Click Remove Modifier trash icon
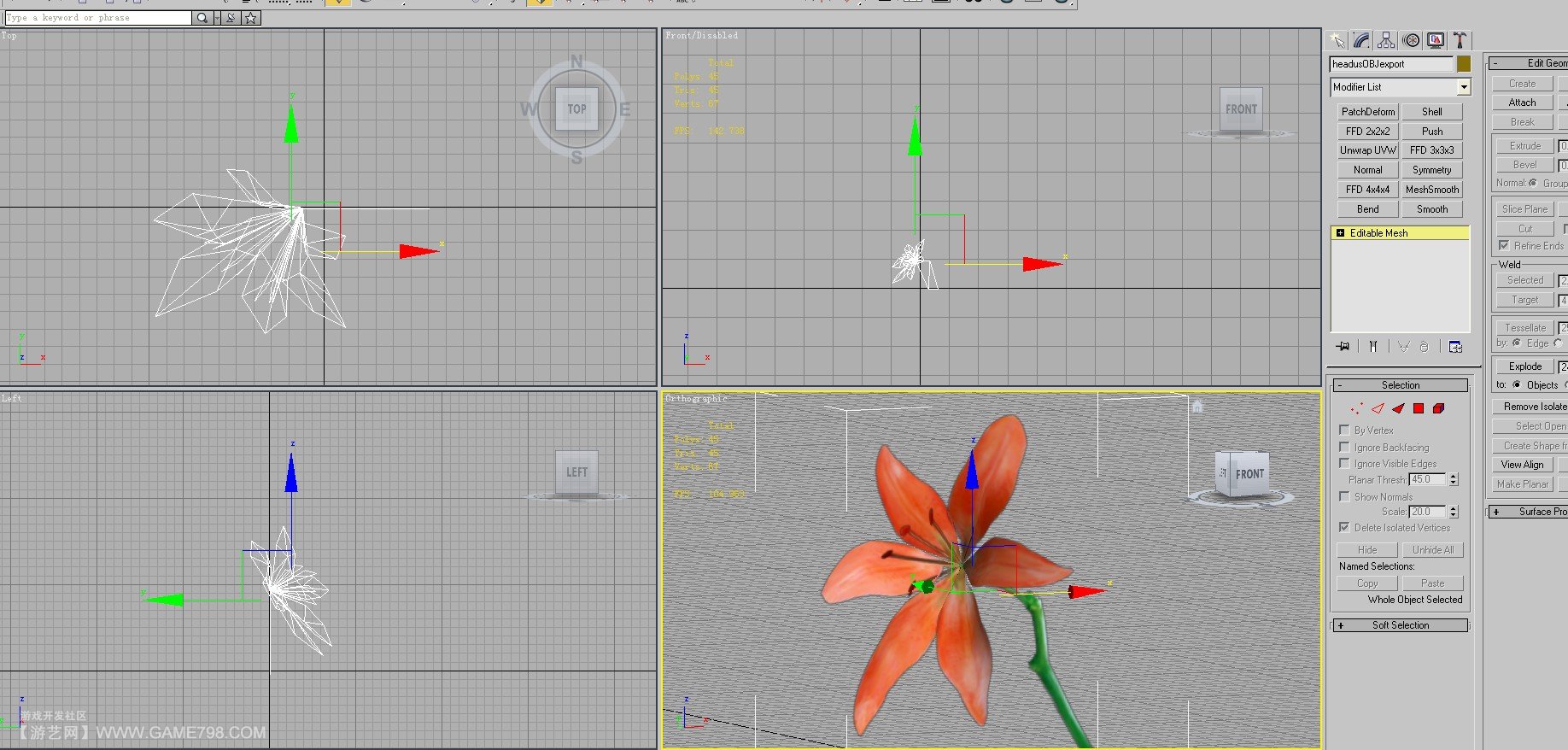This screenshot has height=750, width=1568. [x=1424, y=346]
